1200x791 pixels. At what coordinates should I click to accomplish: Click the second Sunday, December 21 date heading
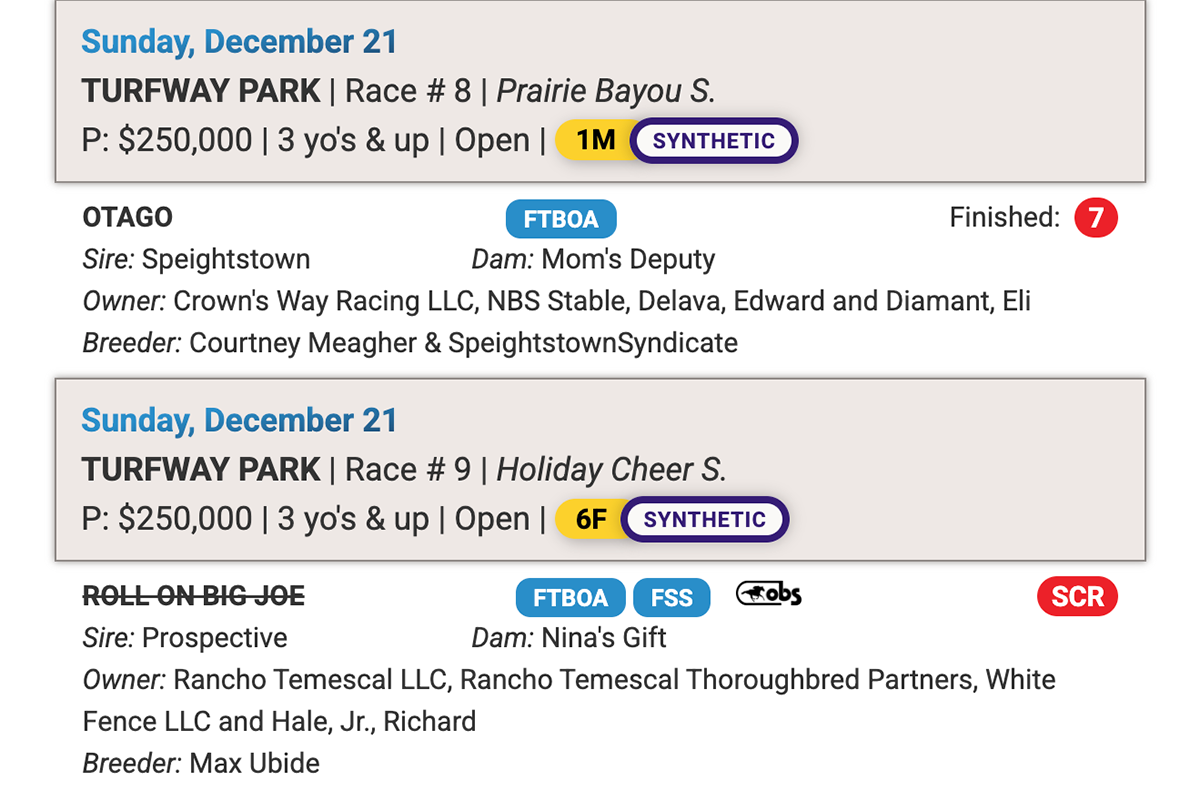(x=239, y=421)
